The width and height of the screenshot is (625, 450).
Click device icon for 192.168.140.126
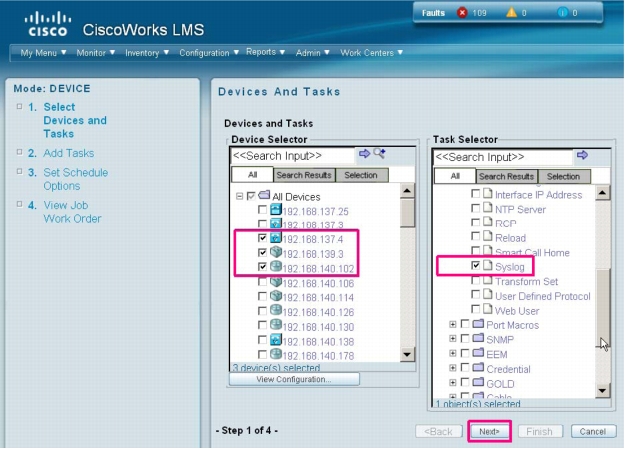pos(276,310)
